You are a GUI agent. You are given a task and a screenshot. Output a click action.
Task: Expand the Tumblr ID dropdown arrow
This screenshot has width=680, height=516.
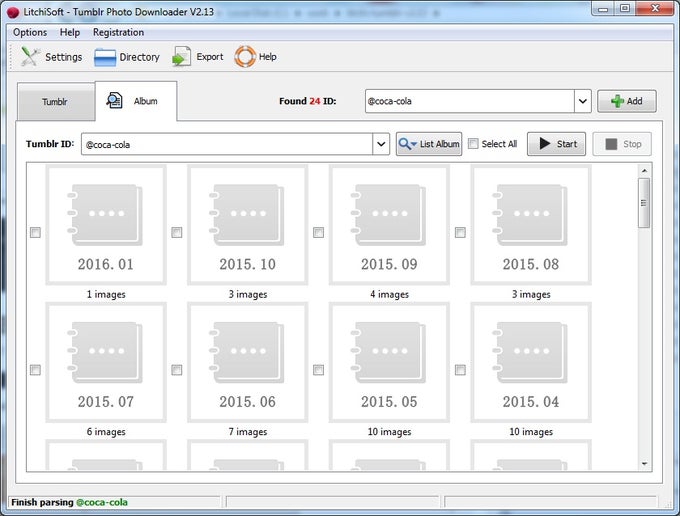point(381,144)
